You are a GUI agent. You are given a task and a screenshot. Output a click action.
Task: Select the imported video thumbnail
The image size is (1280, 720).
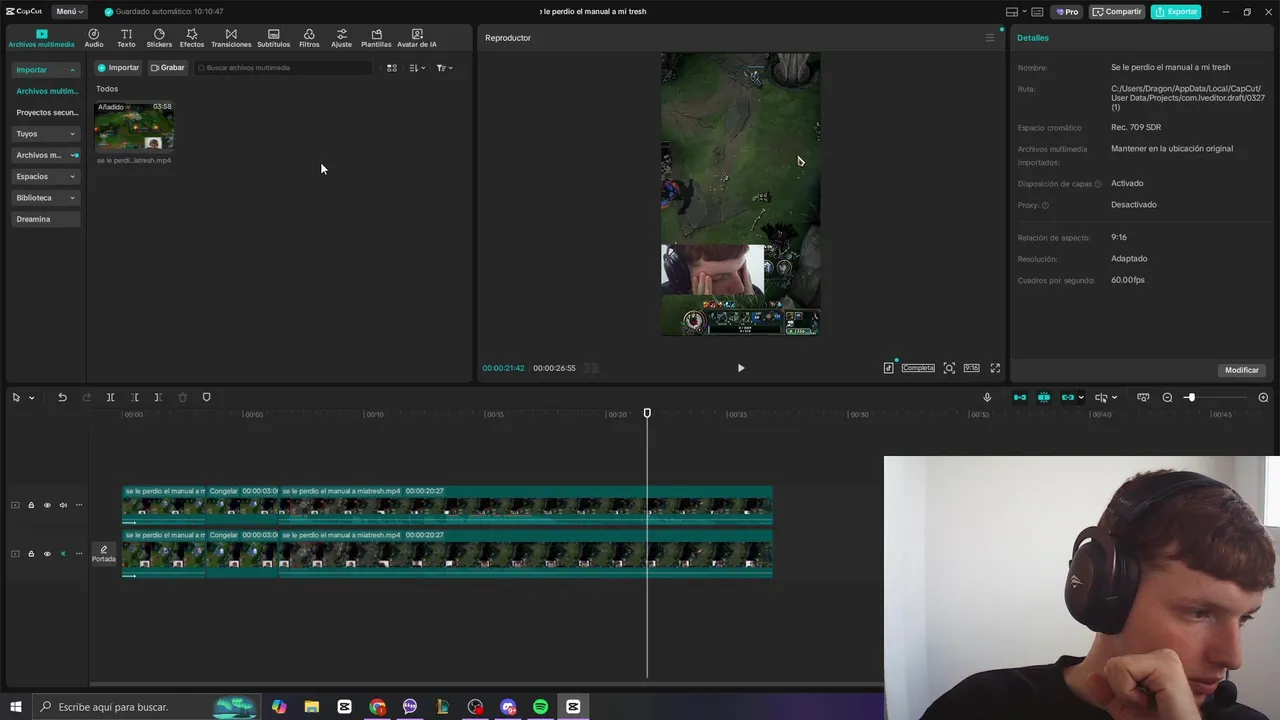[x=134, y=126]
